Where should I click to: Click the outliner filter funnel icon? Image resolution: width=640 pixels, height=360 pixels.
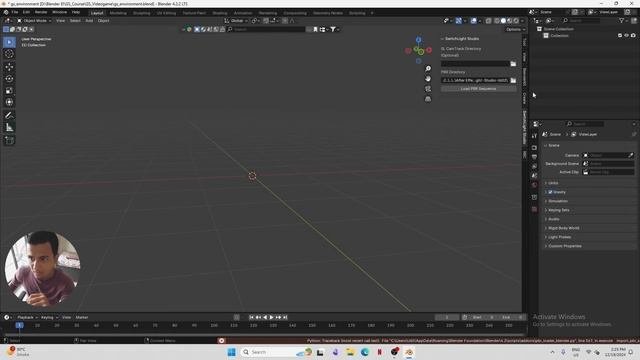point(622,20)
